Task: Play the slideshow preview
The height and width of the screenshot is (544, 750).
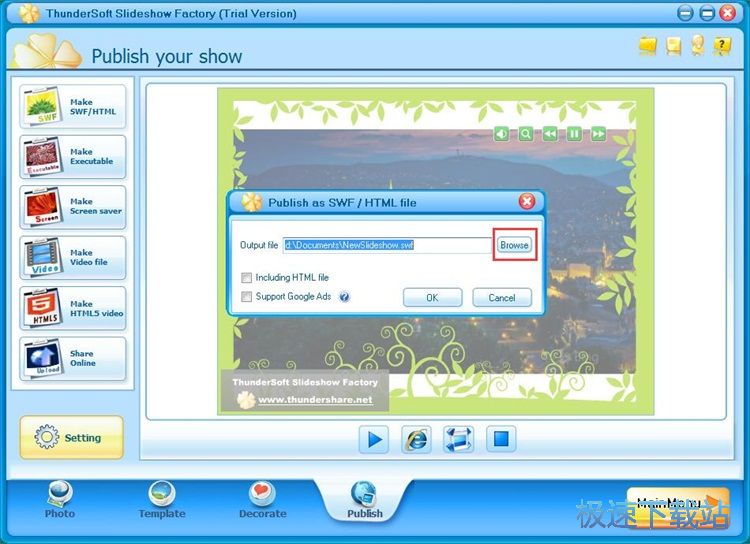Action: (x=374, y=439)
